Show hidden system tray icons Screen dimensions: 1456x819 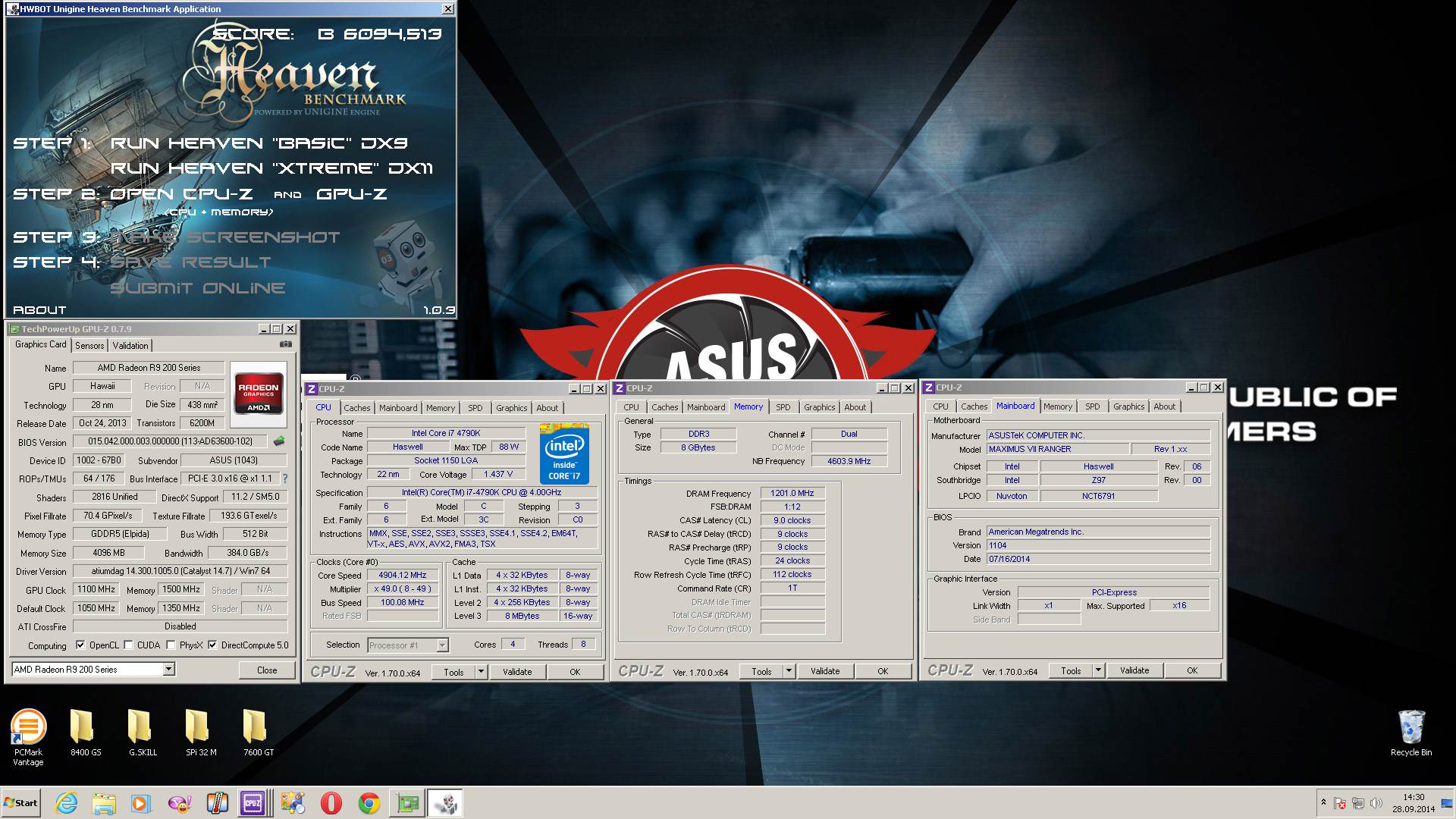(x=1323, y=802)
